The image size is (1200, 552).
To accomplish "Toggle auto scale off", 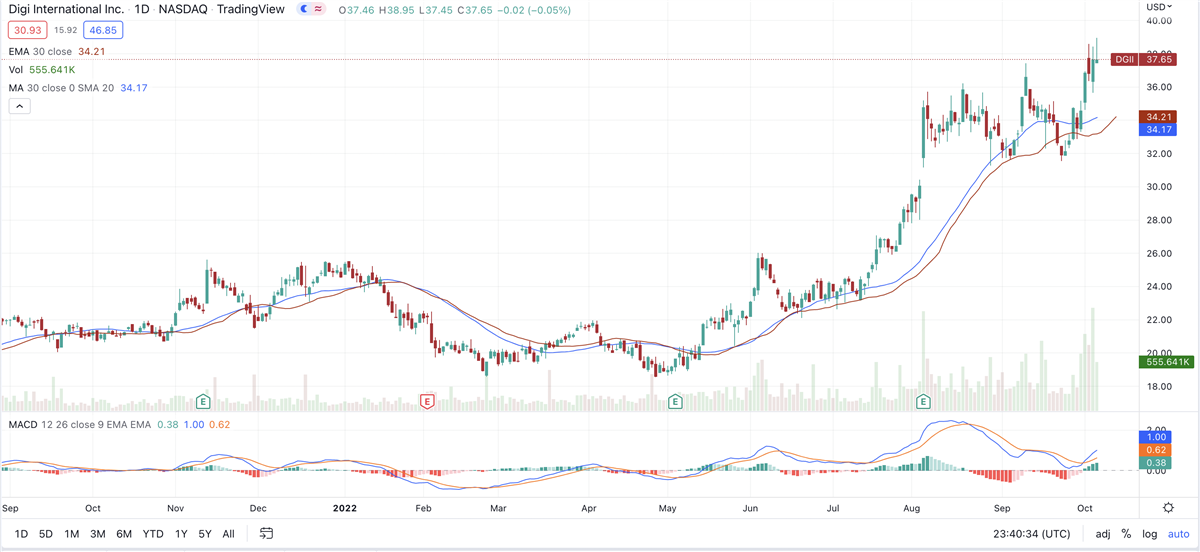I will (x=1178, y=534).
